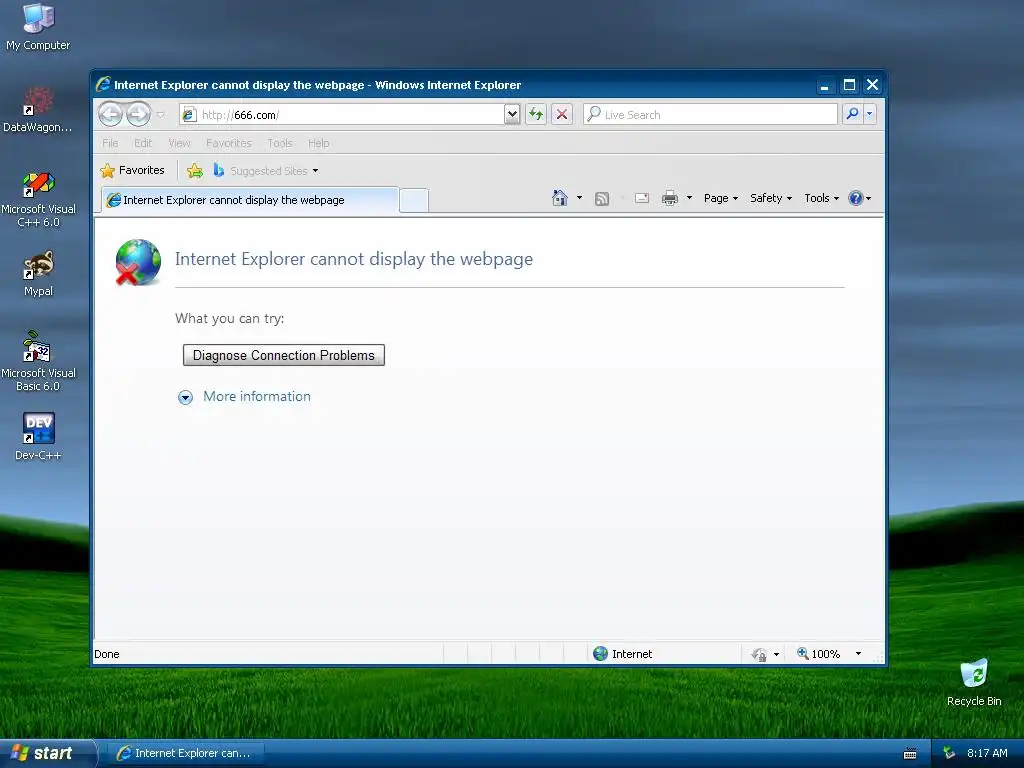The image size is (1024, 768).
Task: Expand More information section arrow
Action: [x=185, y=398]
